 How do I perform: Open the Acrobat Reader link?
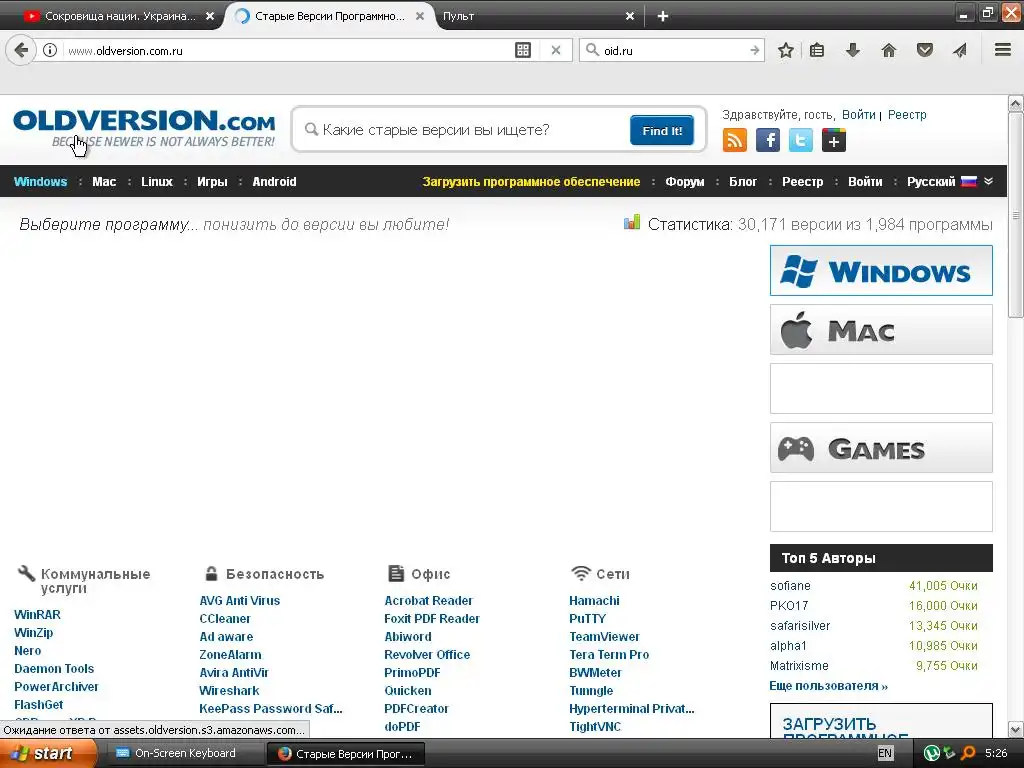coord(428,600)
